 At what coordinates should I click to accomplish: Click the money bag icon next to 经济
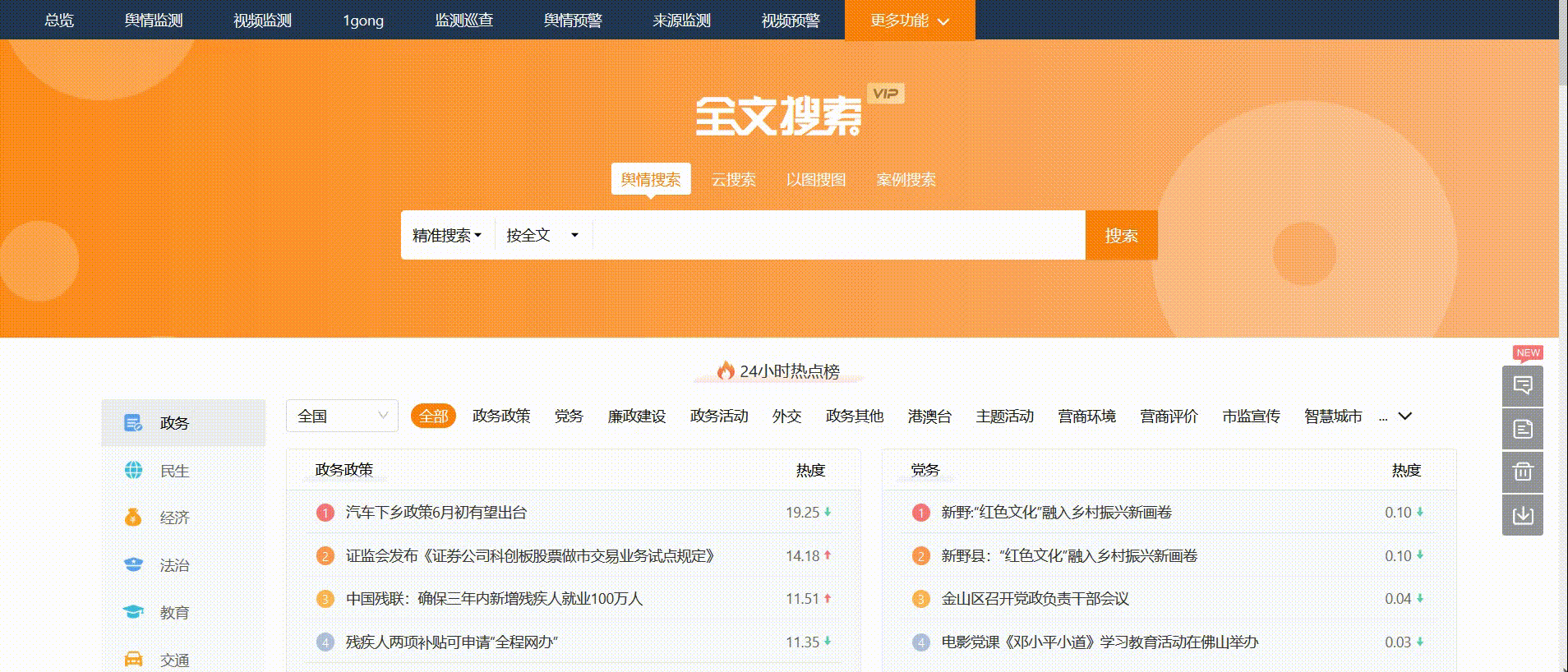[x=133, y=518]
